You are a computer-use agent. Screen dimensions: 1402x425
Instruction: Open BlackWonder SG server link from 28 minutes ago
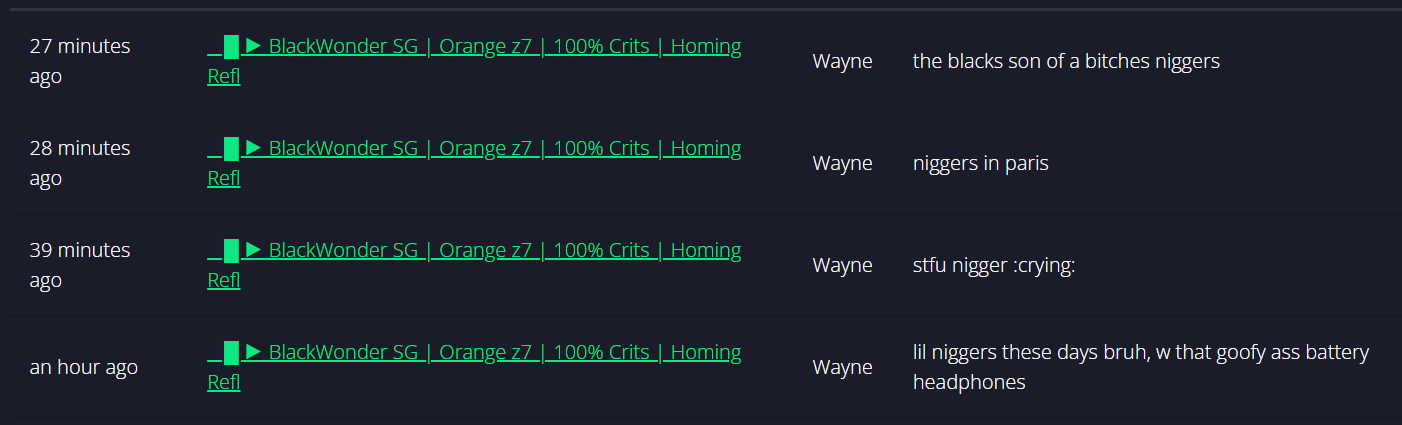474,163
